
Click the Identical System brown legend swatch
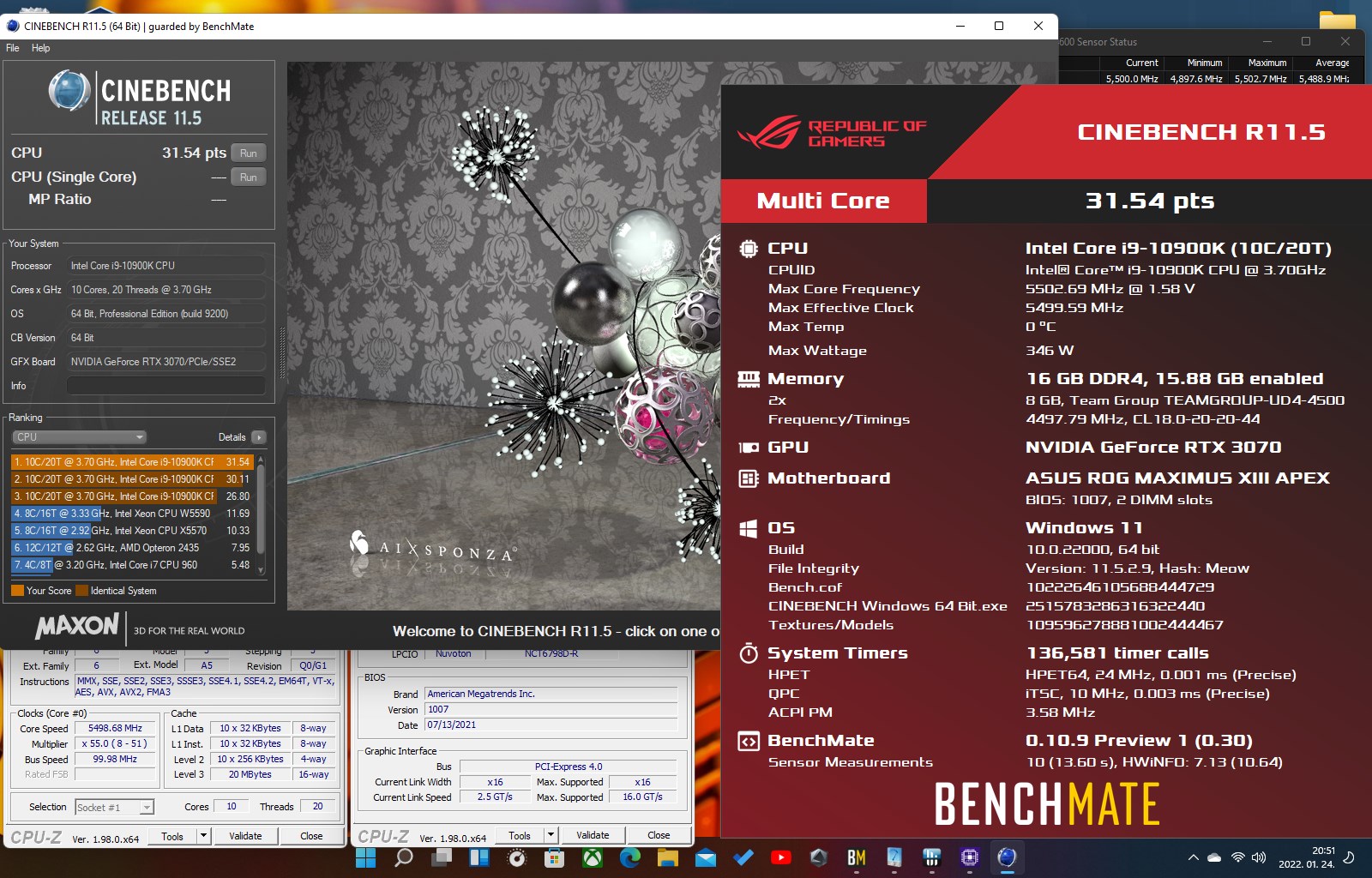(81, 591)
